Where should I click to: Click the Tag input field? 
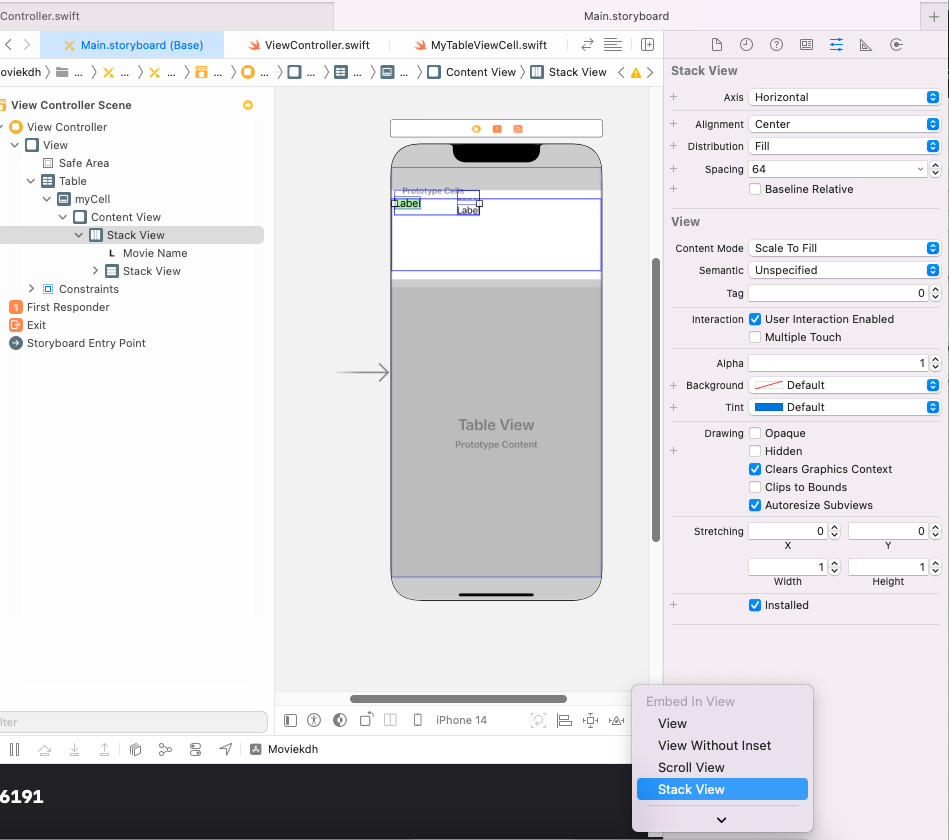[839, 293]
